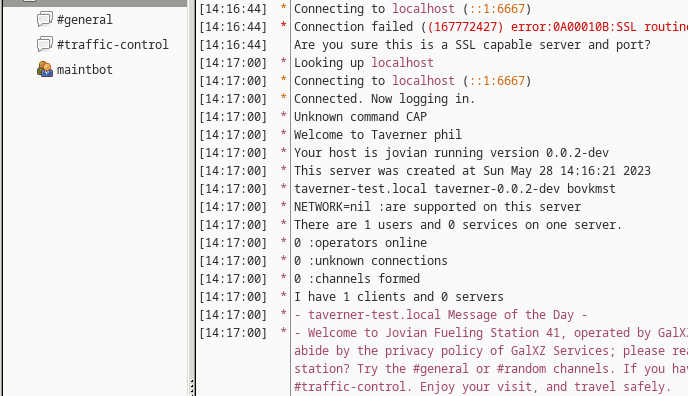Screen dimensions: 688x396
Task: Click '0 :channels formed' line
Action: click(x=357, y=278)
